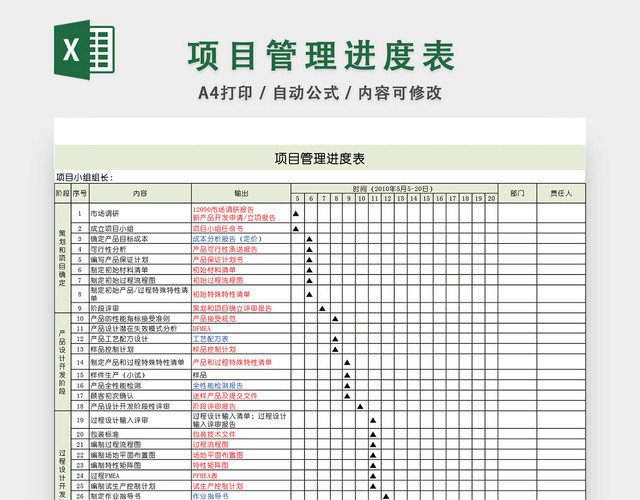Click the date column header 16

click(x=440, y=198)
